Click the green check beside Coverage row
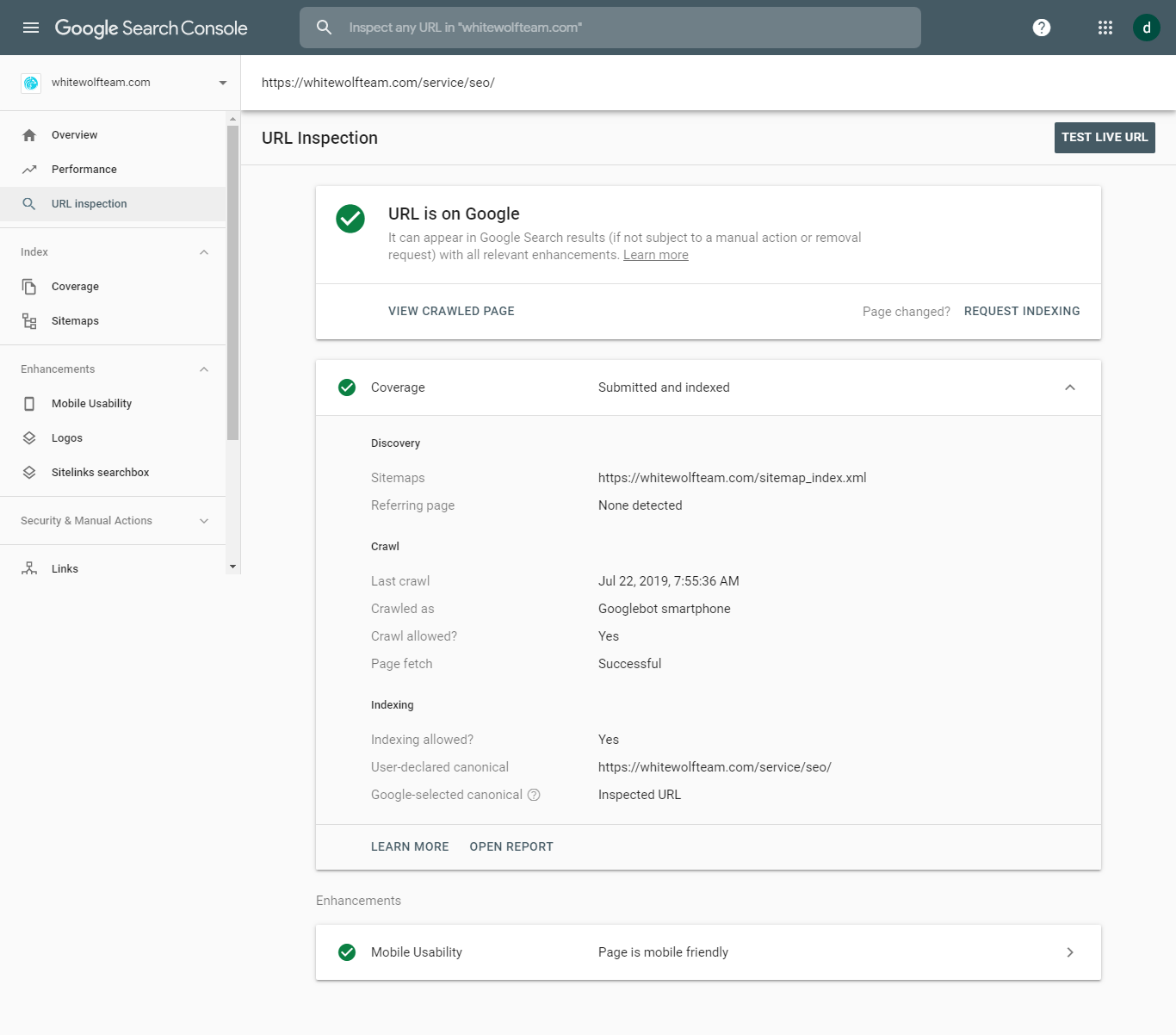The height and width of the screenshot is (1035, 1176). [347, 387]
